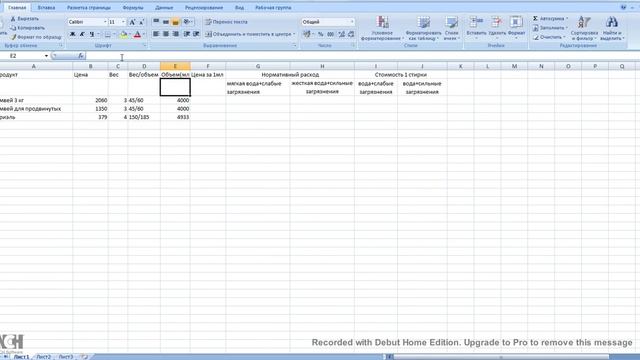Toggle the highlighted bottom align button

point(176,22)
